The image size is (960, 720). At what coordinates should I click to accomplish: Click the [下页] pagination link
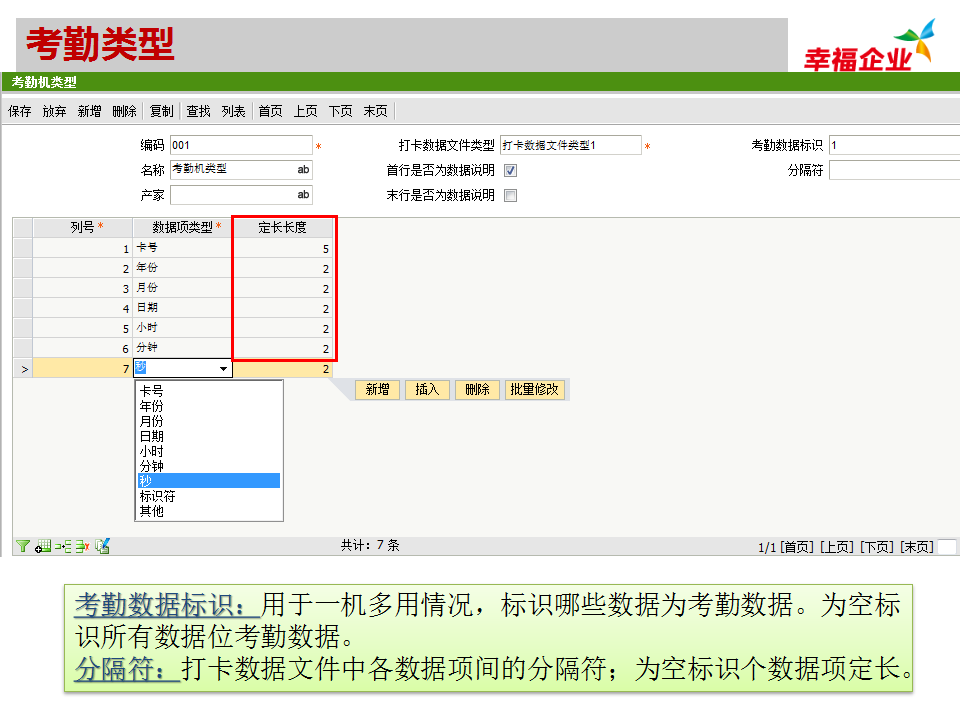(x=877, y=547)
